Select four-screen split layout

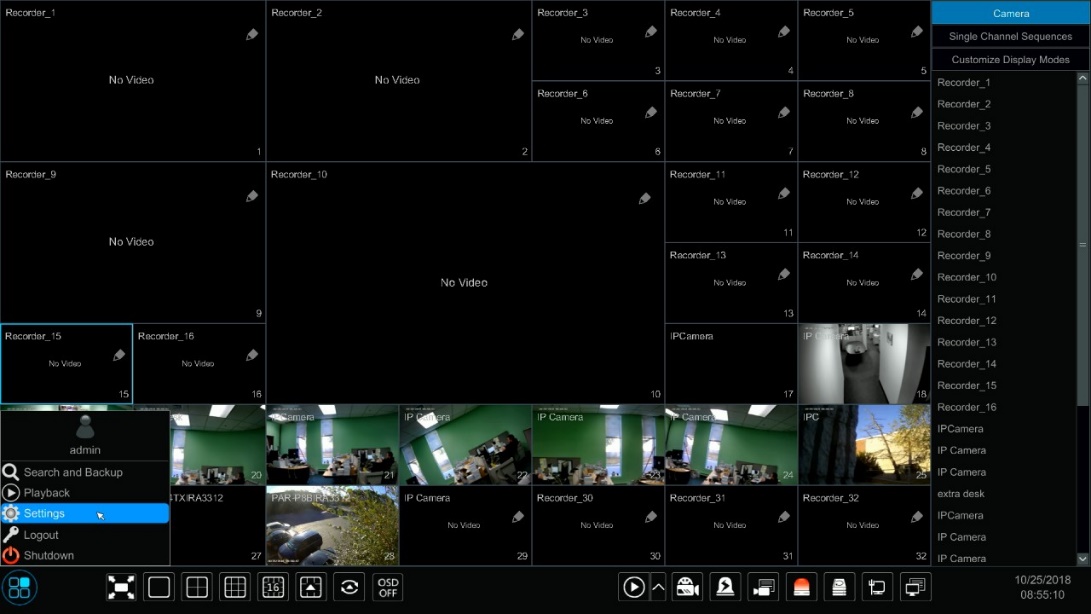coord(197,587)
